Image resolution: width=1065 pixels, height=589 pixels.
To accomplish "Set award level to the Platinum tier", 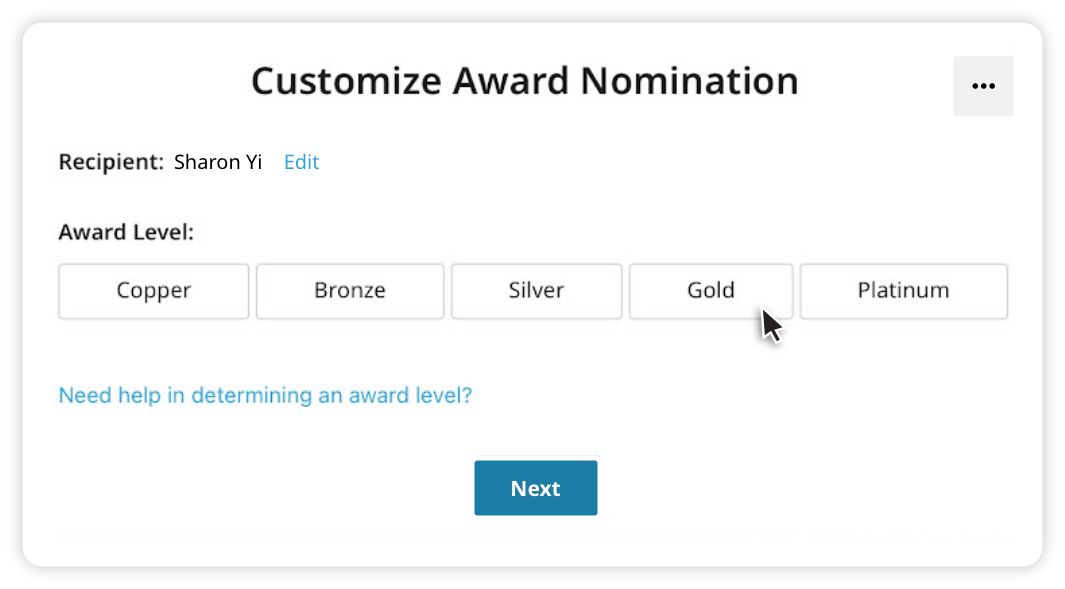I will click(x=903, y=291).
